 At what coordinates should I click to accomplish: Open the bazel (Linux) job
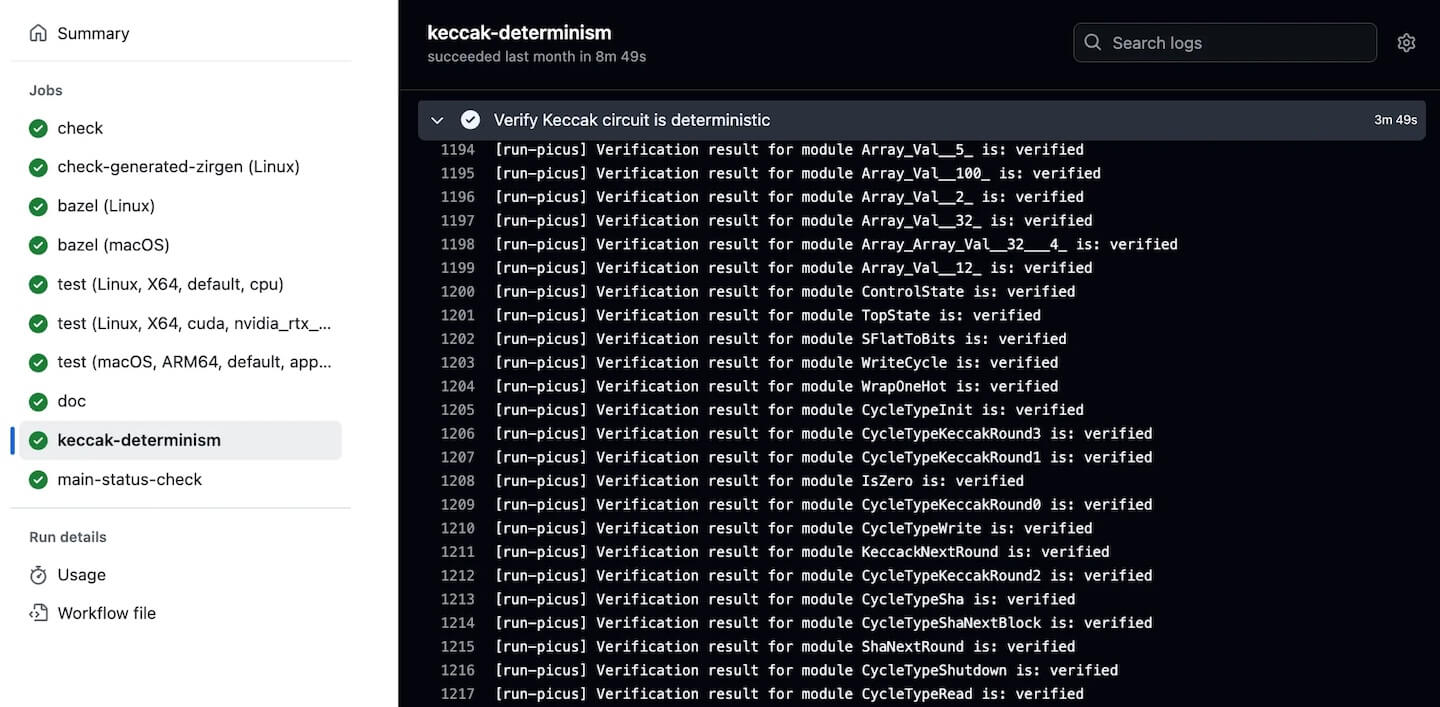coord(106,206)
